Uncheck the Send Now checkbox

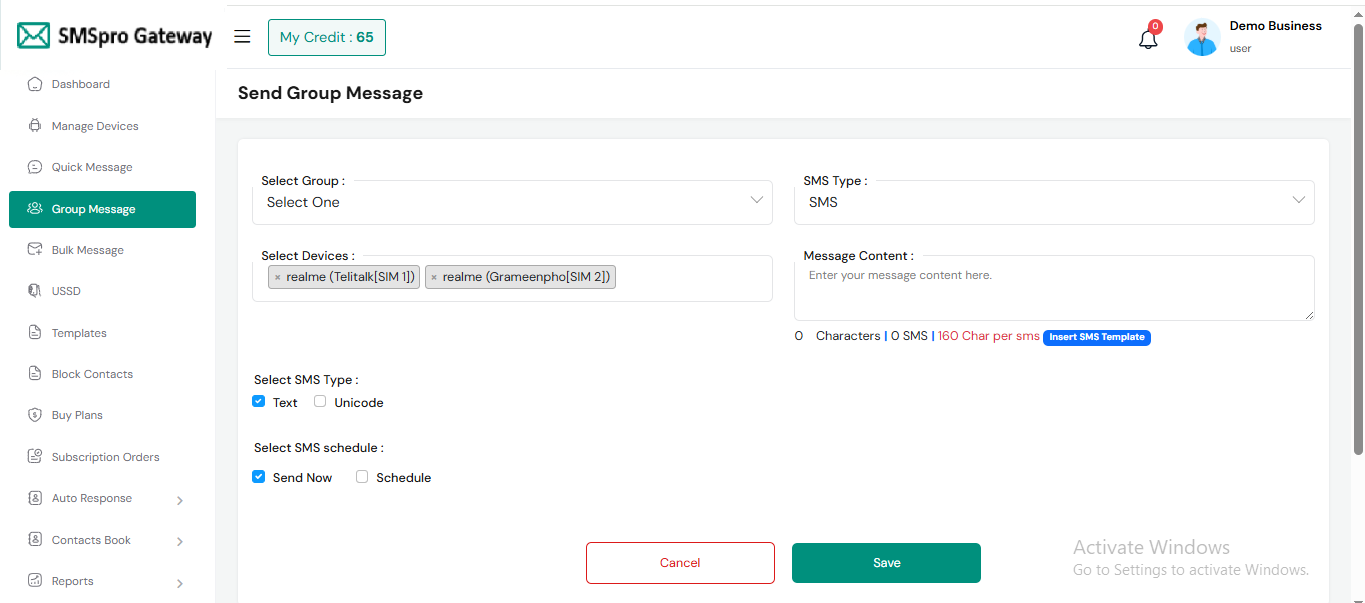(x=259, y=477)
